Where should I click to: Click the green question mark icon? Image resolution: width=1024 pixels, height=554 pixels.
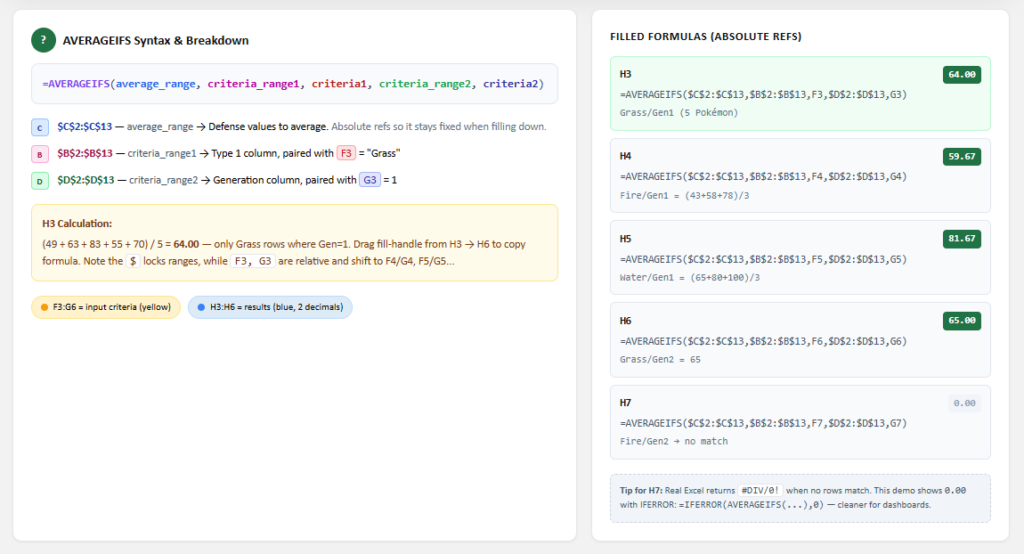[x=43, y=40]
